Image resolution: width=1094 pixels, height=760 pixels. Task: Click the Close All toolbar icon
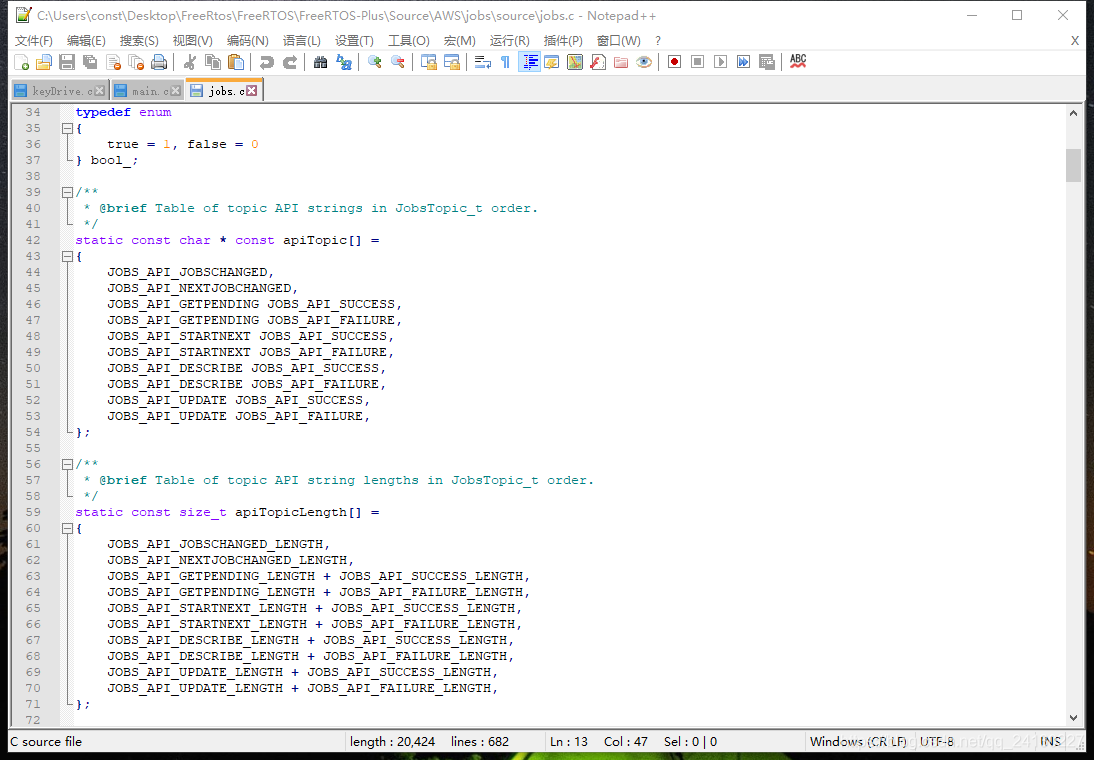[x=136, y=62]
